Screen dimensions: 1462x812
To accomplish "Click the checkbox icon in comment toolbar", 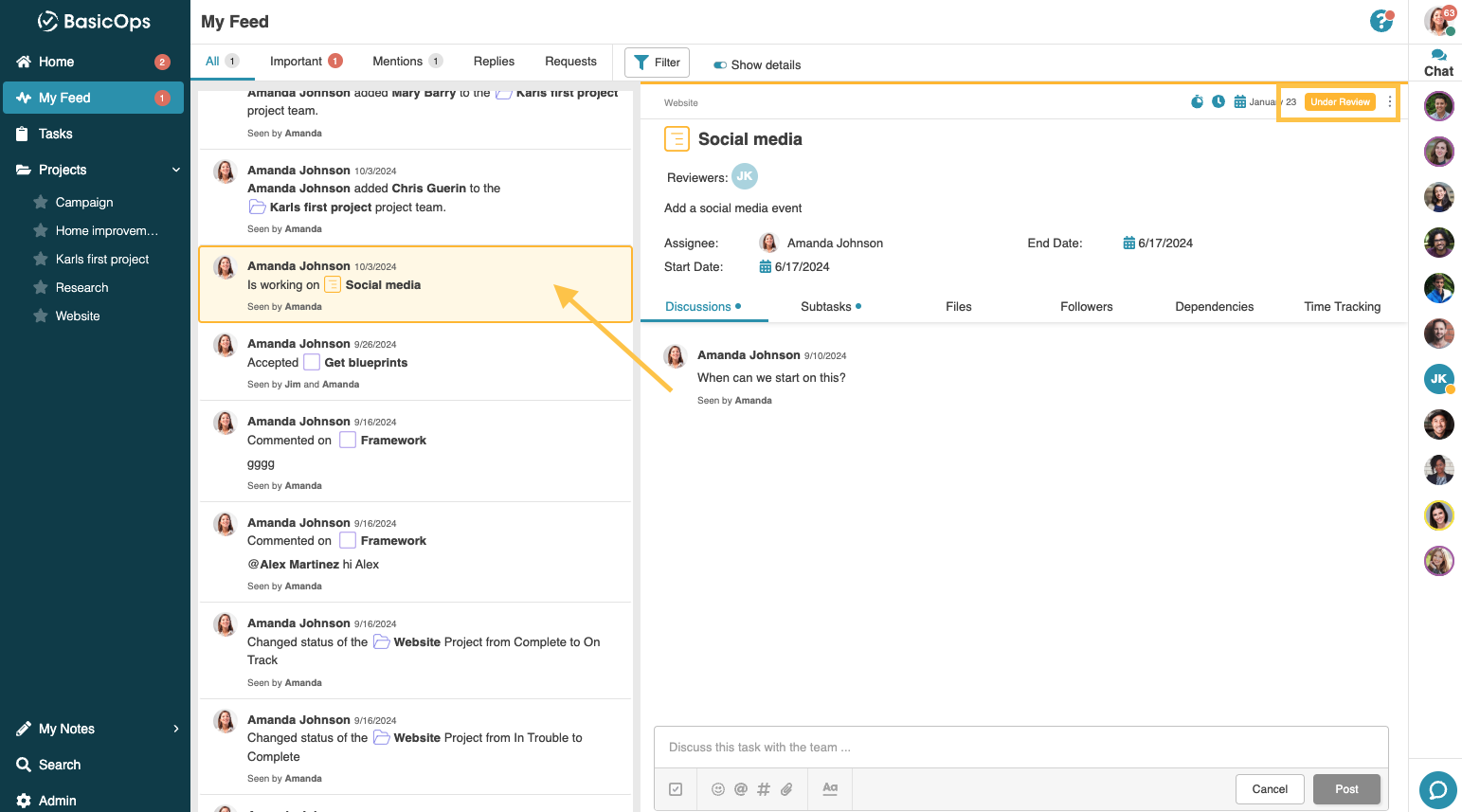I will 676,789.
